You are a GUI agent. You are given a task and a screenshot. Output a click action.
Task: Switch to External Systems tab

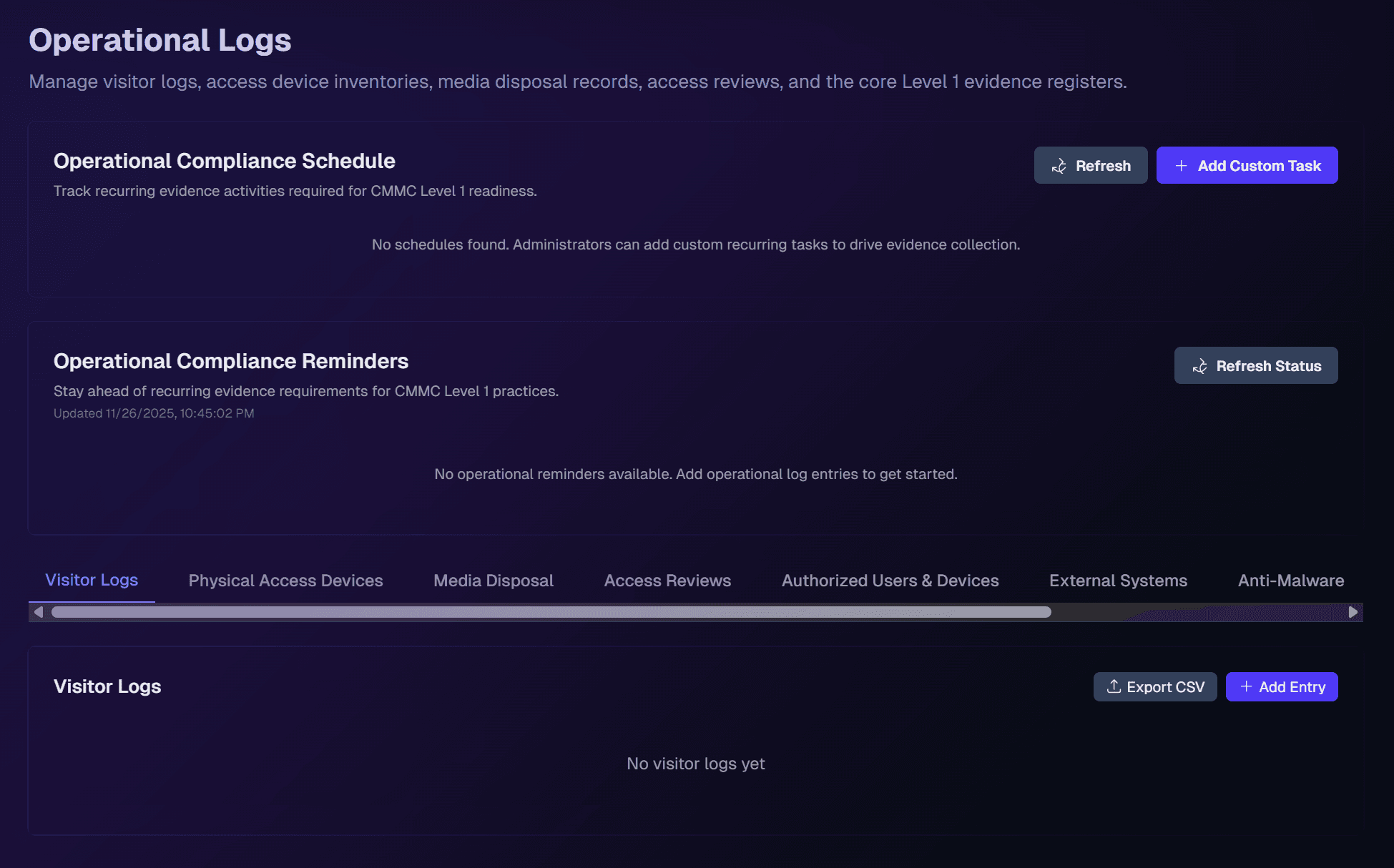coord(1118,581)
